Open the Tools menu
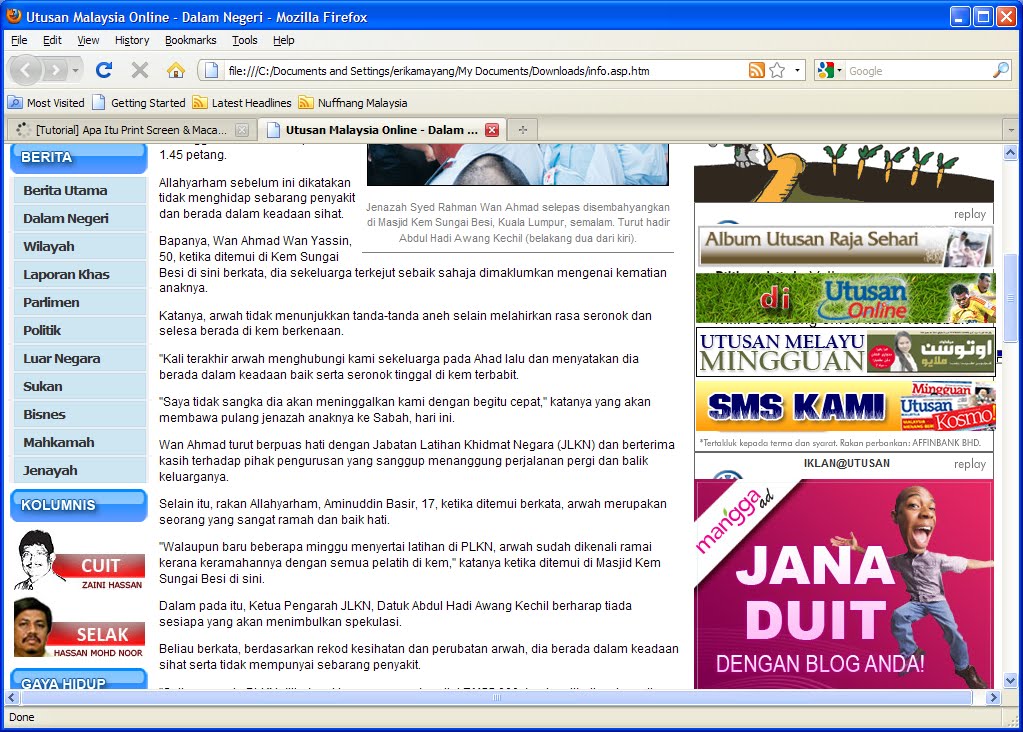1023x732 pixels. (x=245, y=40)
